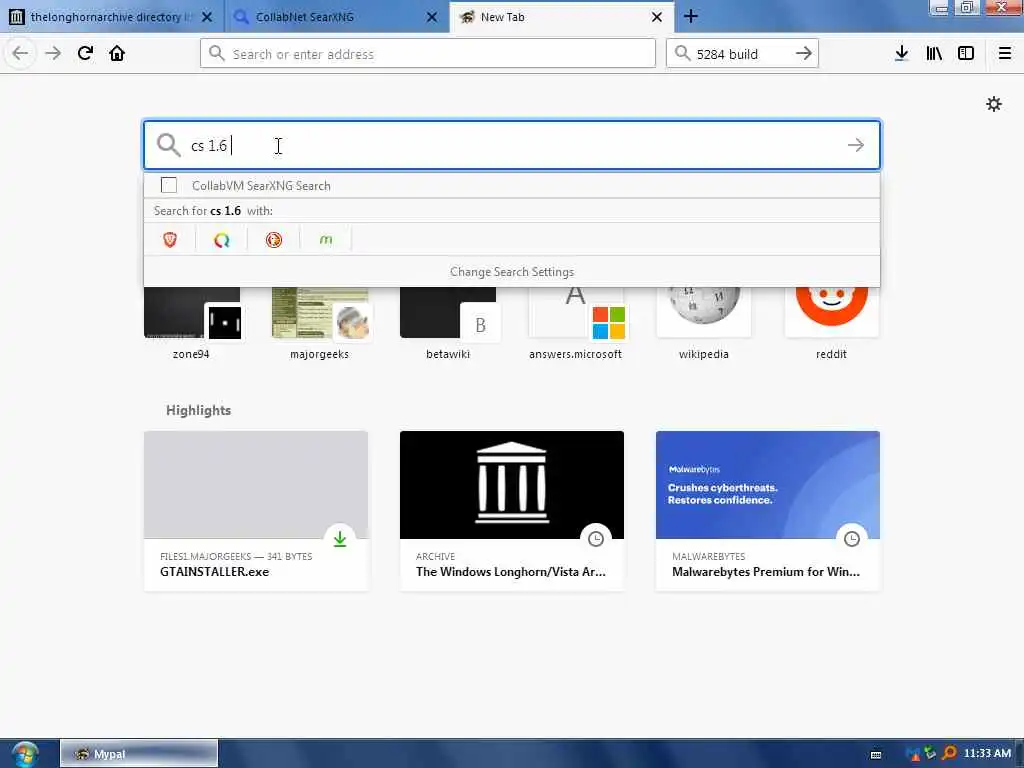Open the Home page icon
This screenshot has width=1024, height=768.
tap(117, 53)
